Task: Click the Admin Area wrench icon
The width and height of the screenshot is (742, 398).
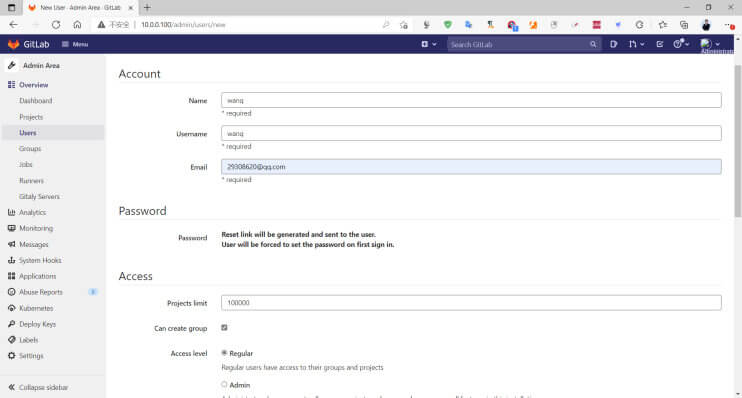Action: [12, 65]
